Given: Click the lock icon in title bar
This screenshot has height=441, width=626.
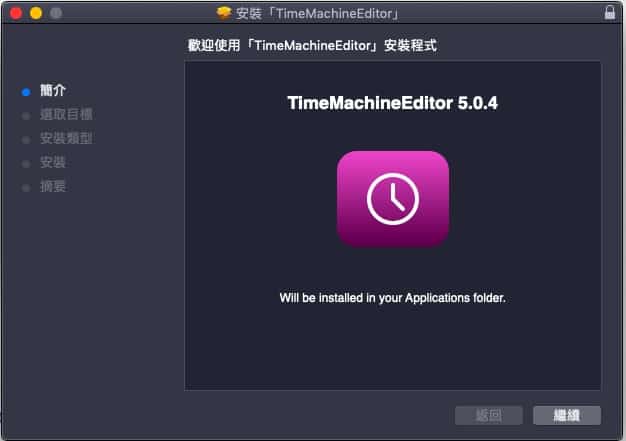Looking at the screenshot, I should tap(610, 12).
